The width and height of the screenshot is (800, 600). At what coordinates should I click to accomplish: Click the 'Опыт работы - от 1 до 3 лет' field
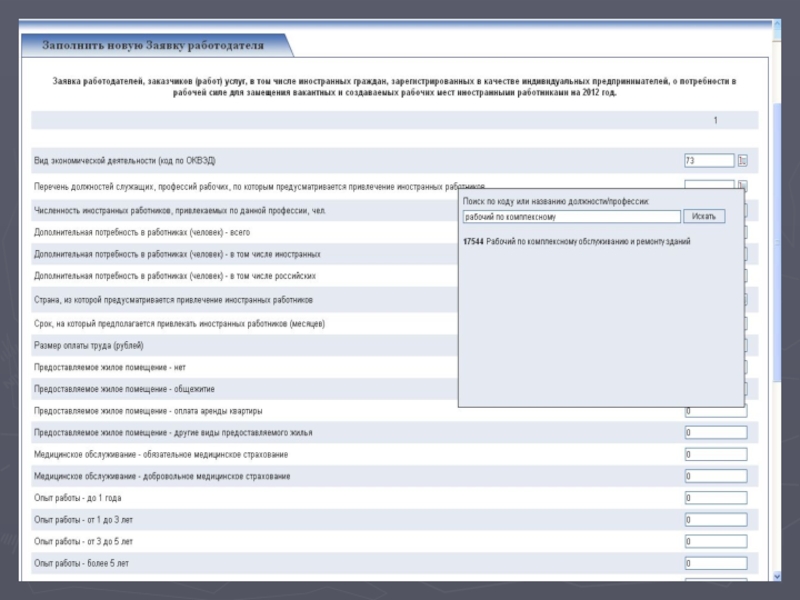715,520
